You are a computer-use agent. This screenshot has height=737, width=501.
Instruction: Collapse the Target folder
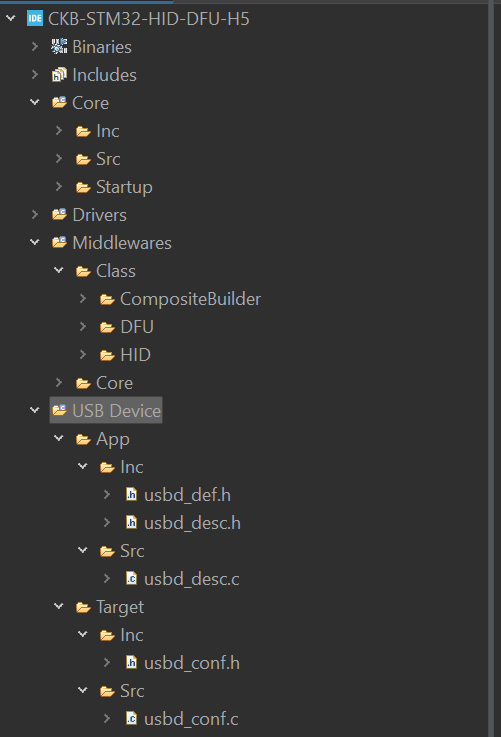[59, 606]
